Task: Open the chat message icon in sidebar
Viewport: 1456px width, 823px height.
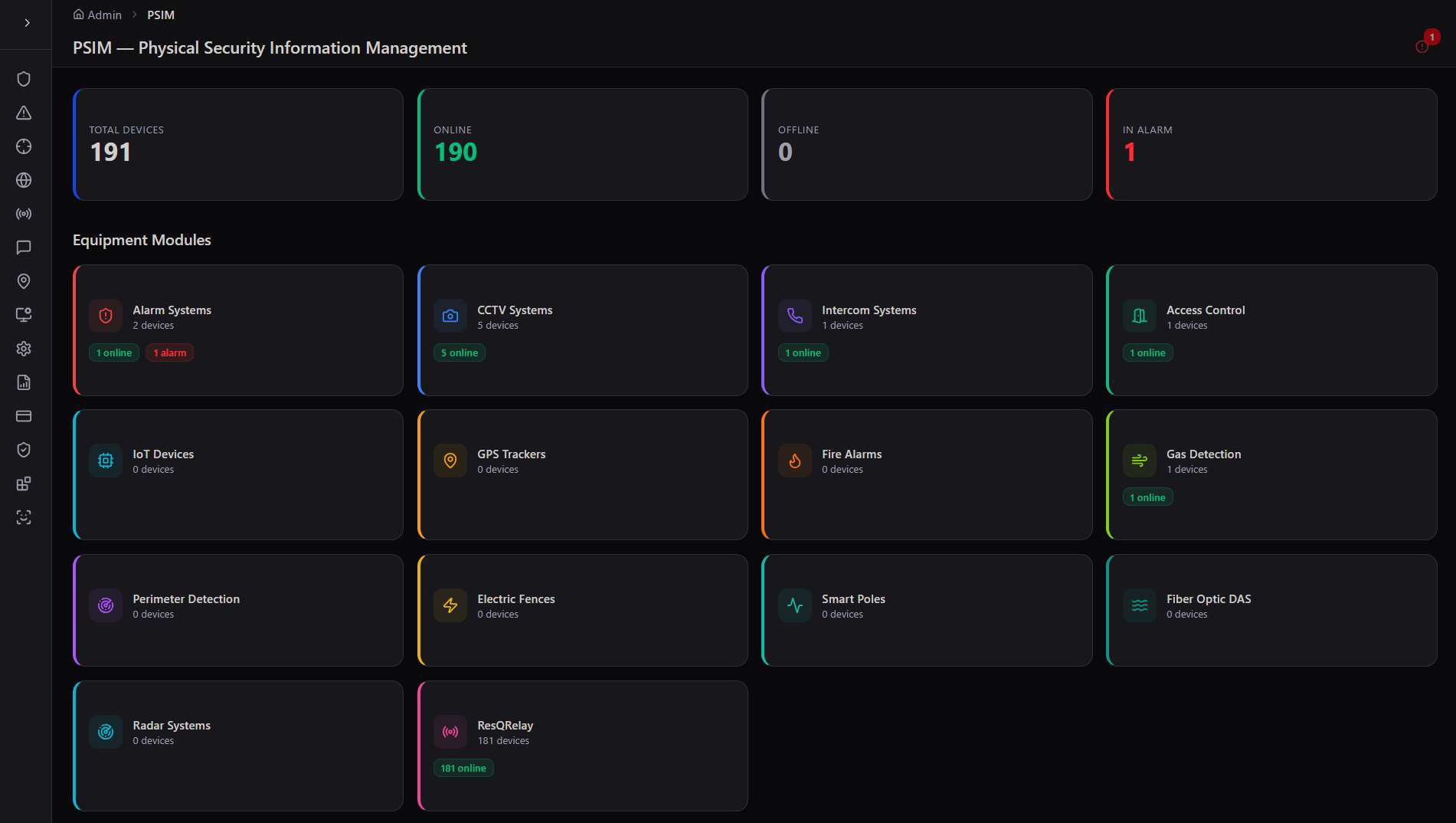Action: (x=24, y=248)
